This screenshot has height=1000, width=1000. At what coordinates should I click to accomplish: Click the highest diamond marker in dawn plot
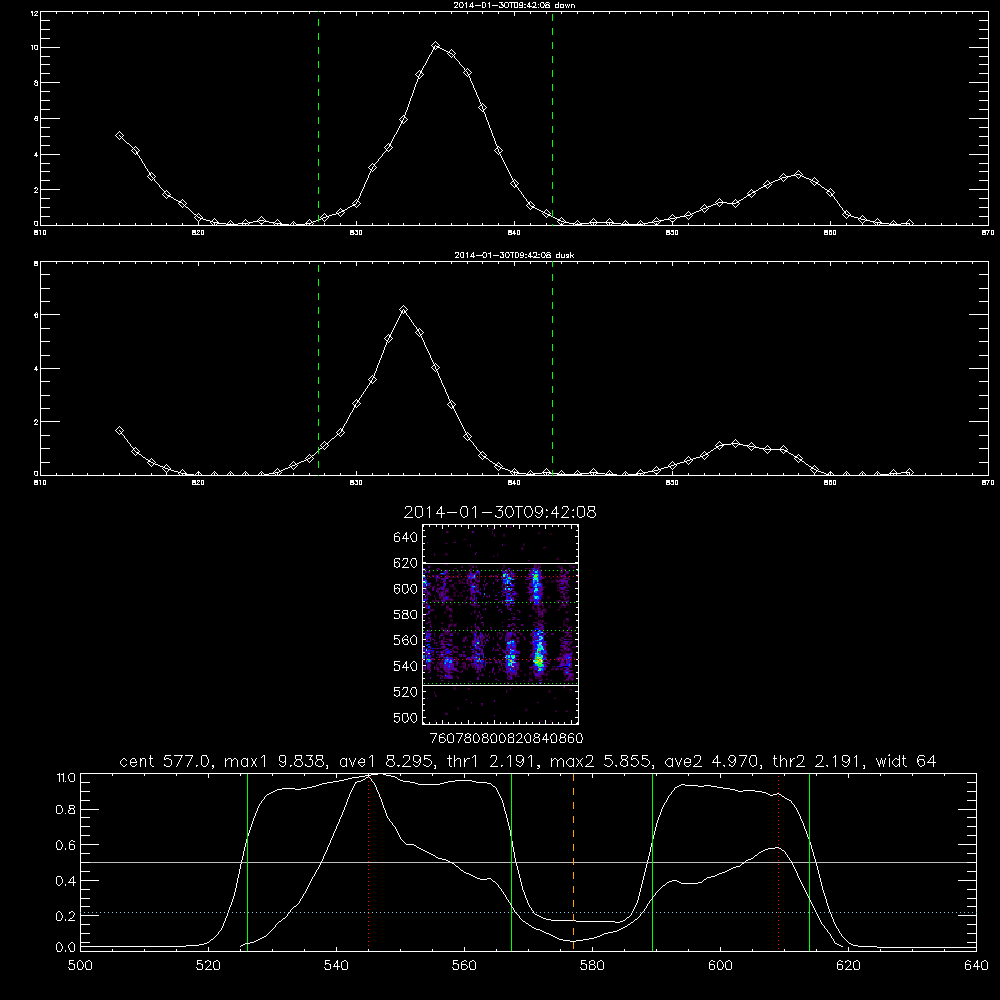[x=436, y=46]
